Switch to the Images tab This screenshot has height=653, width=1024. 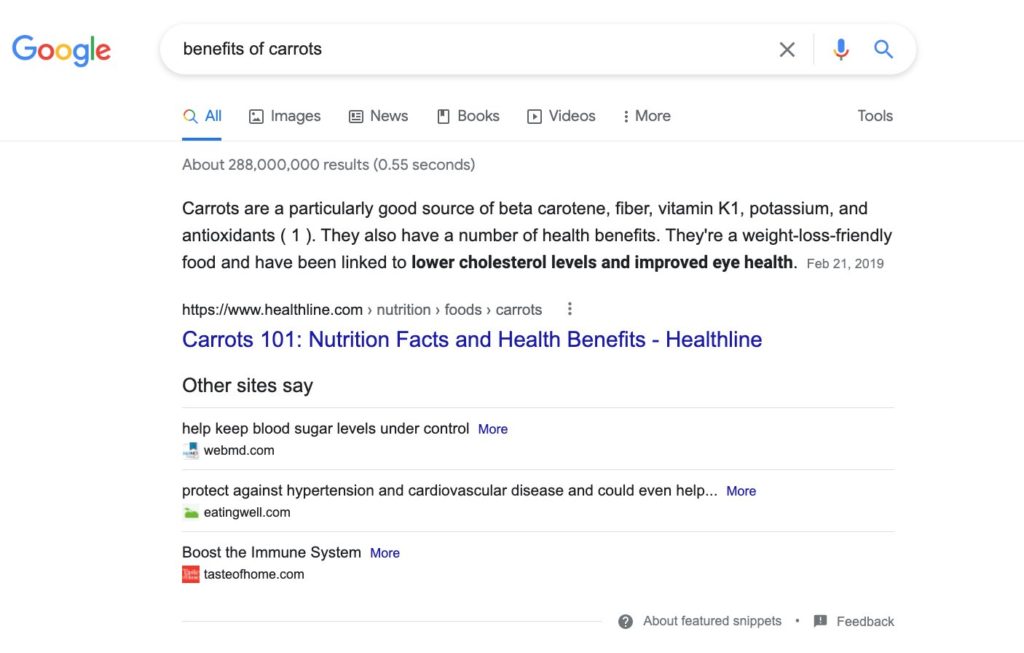point(285,116)
